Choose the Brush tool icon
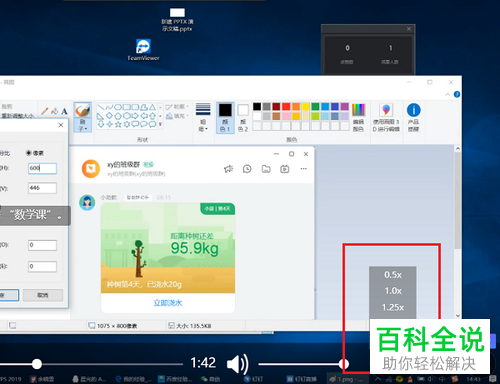 [82, 110]
